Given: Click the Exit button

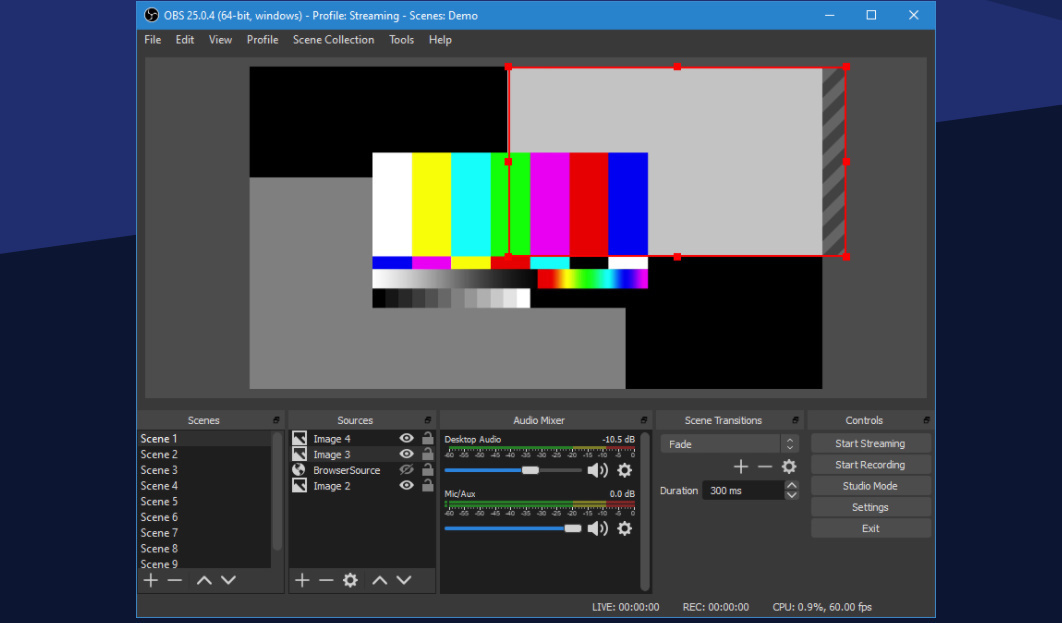Looking at the screenshot, I should tap(870, 528).
